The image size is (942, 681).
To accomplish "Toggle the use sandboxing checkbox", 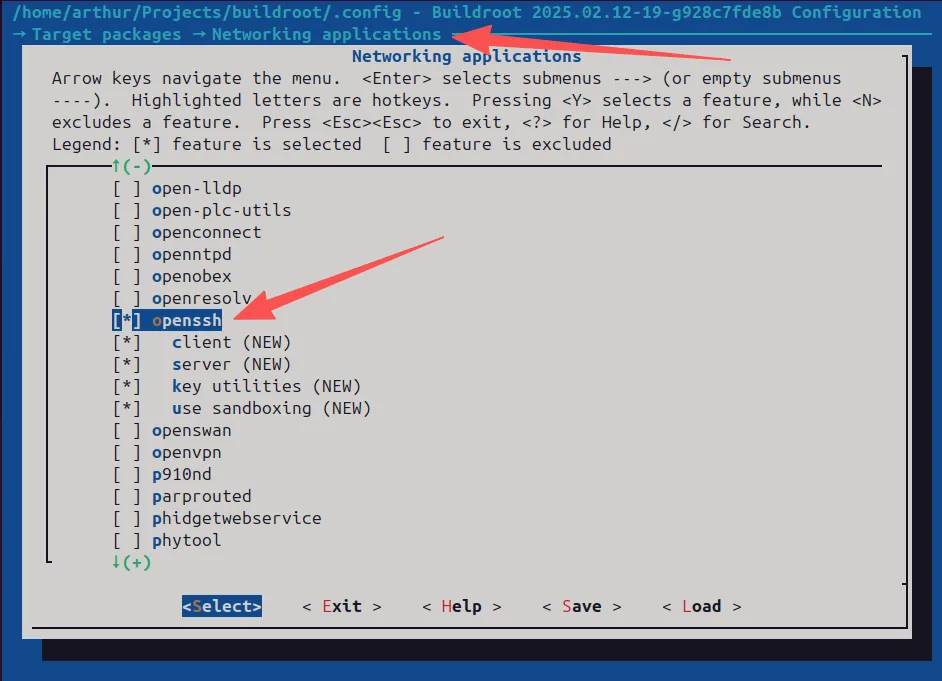I will 127,408.
